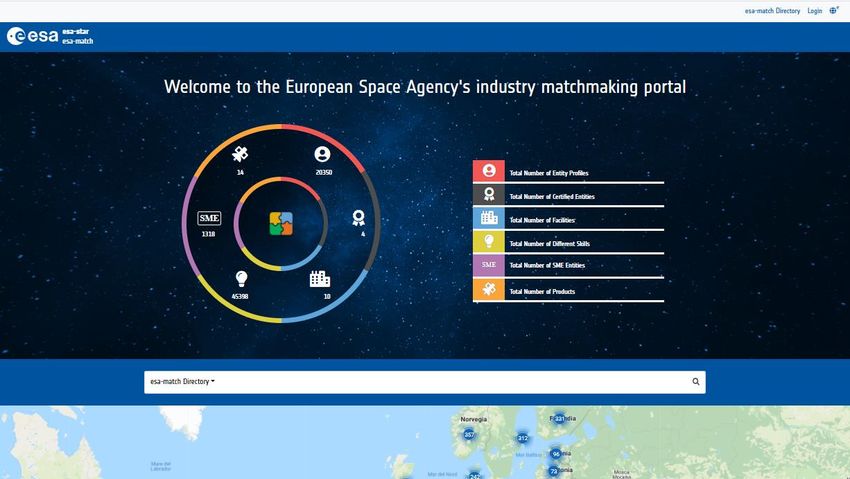Click the satellite products icon in the circle
The width and height of the screenshot is (850, 479).
pyautogui.click(x=240, y=154)
